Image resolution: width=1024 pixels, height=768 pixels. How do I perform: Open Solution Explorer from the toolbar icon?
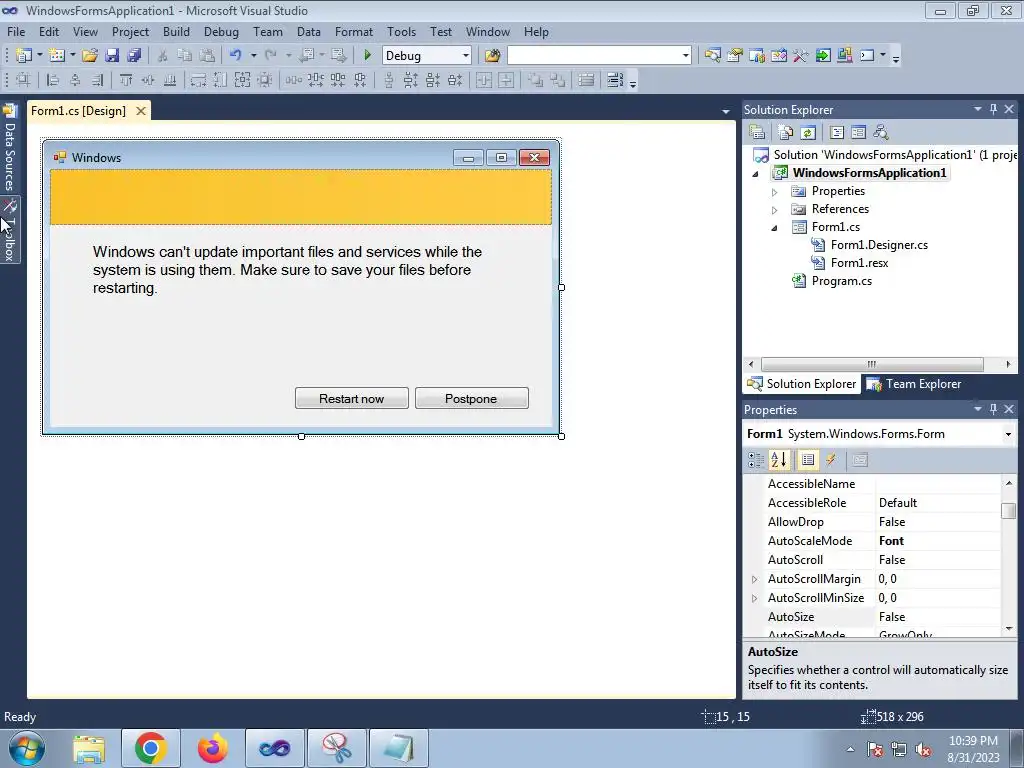point(712,56)
